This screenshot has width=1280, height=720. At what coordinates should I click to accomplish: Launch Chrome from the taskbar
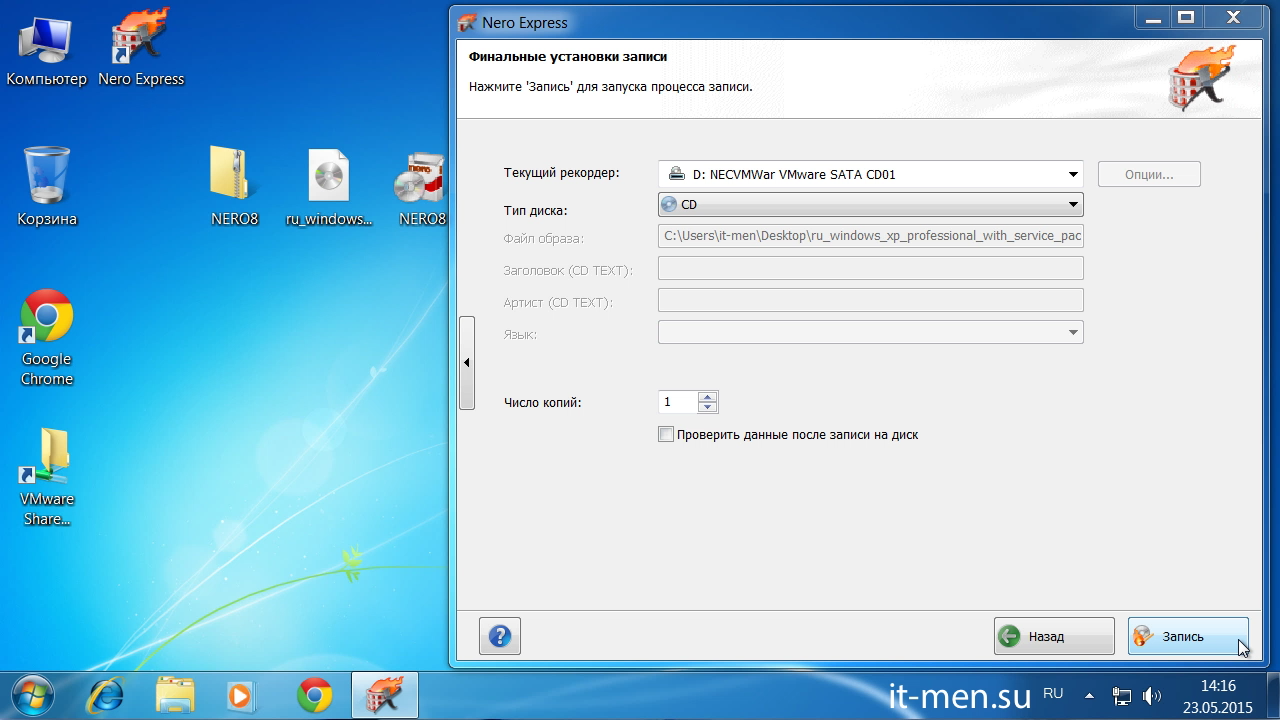pyautogui.click(x=315, y=695)
